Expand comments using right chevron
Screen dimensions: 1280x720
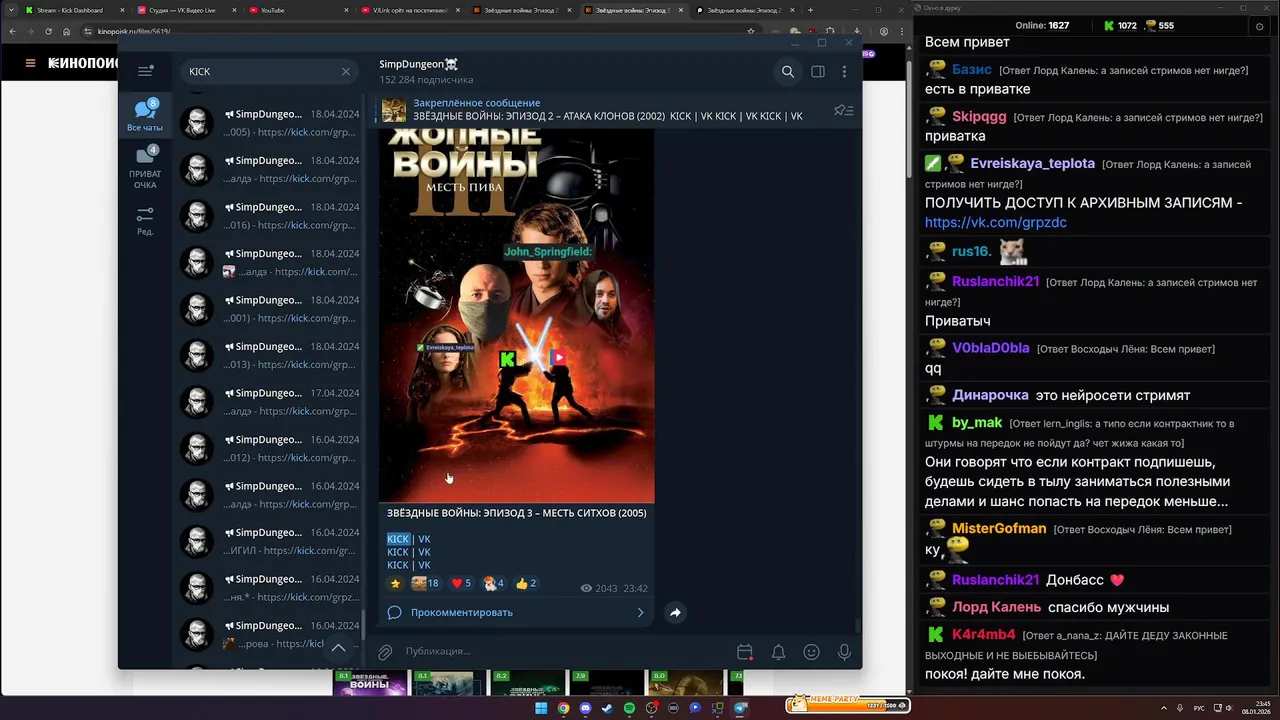641,612
